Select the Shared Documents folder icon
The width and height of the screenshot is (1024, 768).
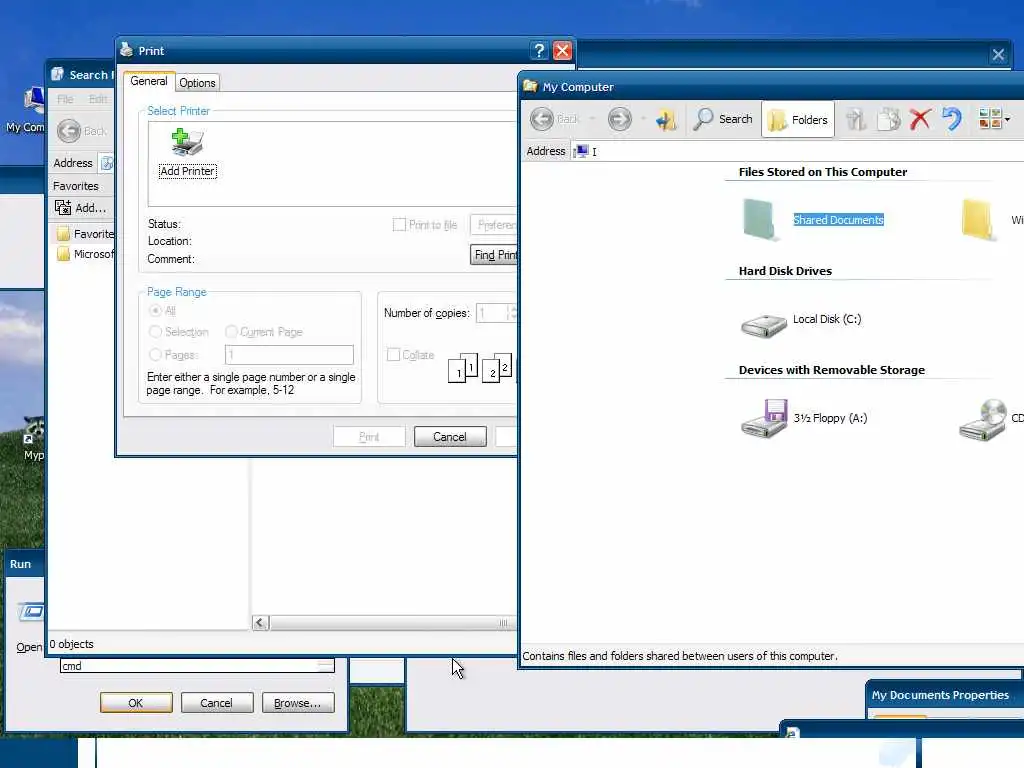pos(759,219)
